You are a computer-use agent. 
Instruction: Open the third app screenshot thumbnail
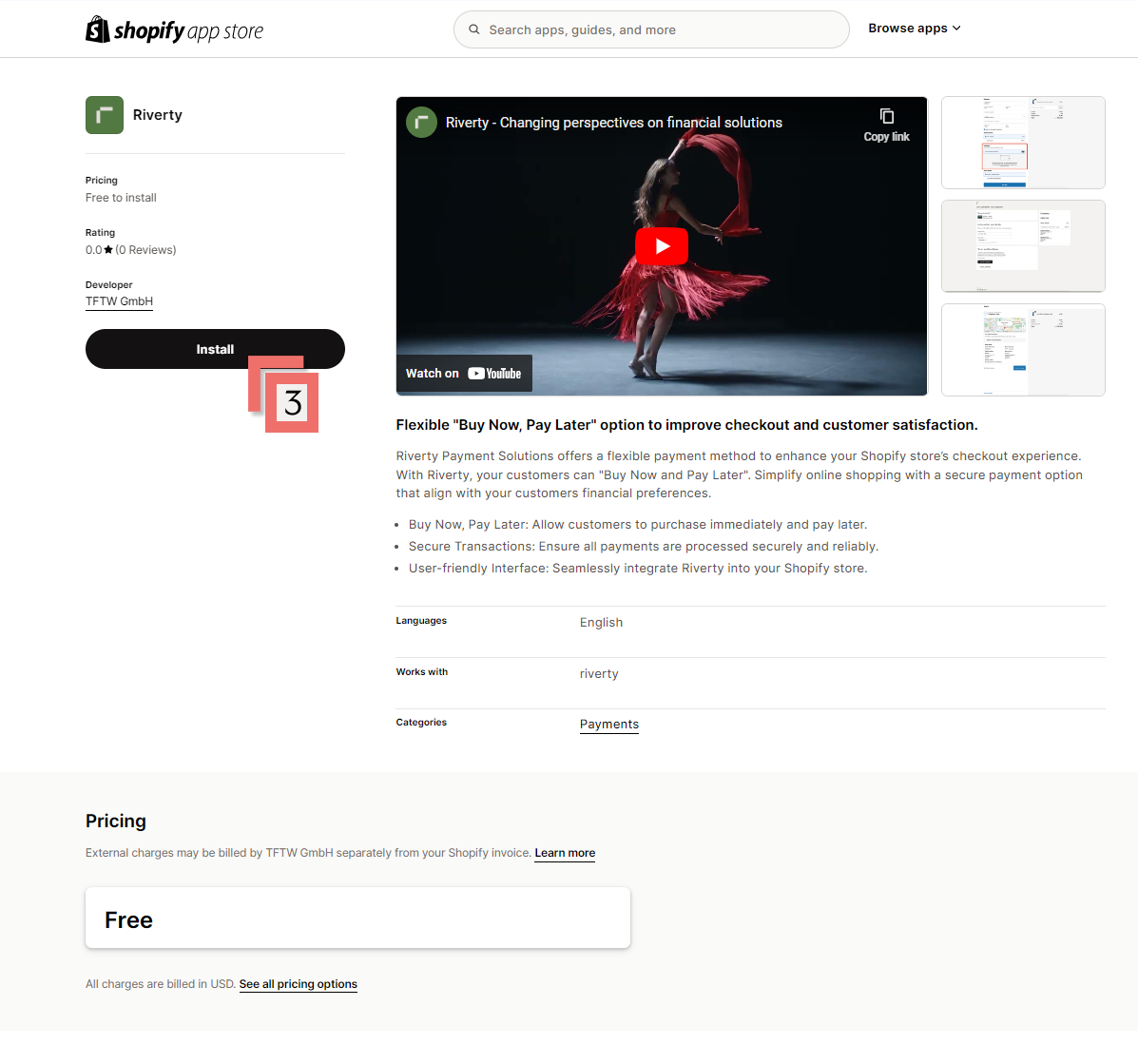[1023, 350]
